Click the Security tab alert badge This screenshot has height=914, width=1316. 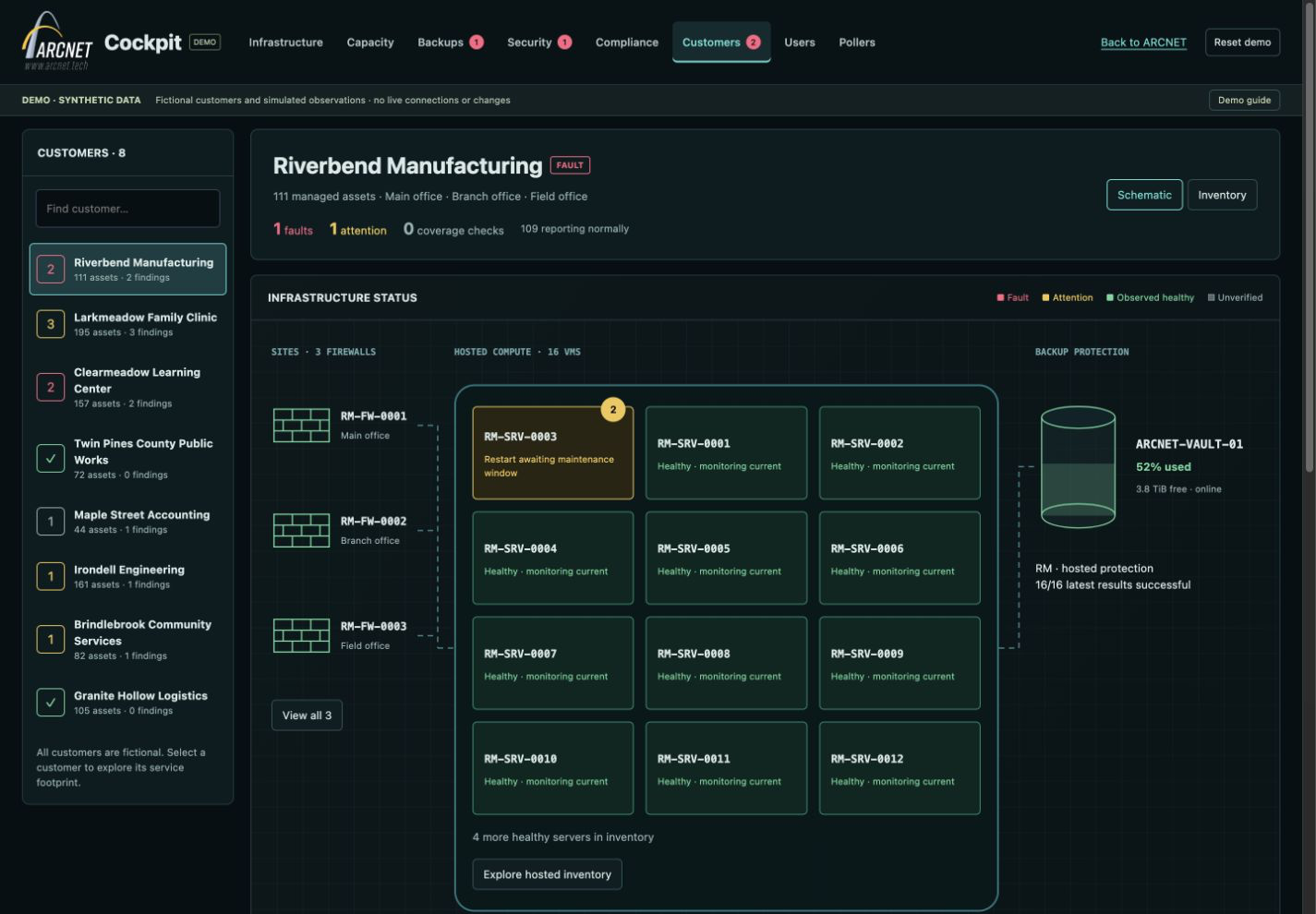pyautogui.click(x=564, y=42)
